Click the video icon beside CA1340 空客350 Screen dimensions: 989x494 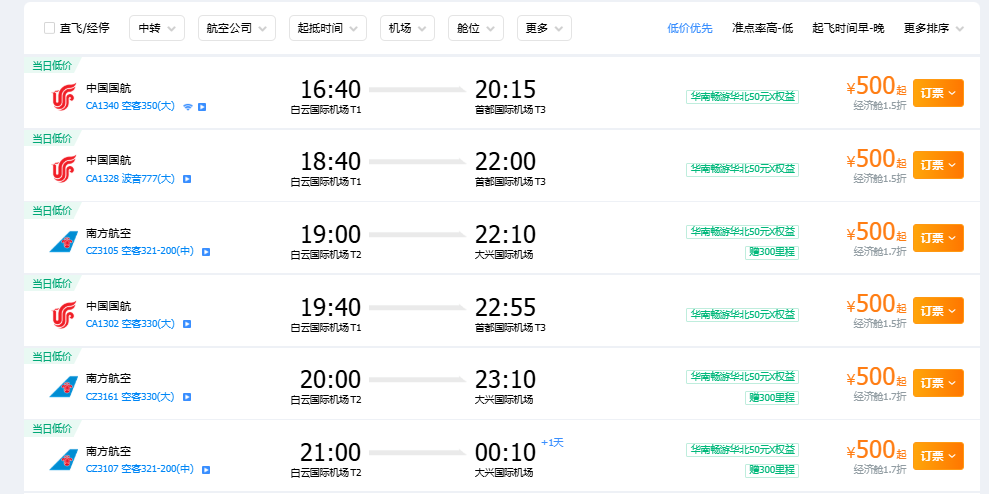pyautogui.click(x=202, y=106)
